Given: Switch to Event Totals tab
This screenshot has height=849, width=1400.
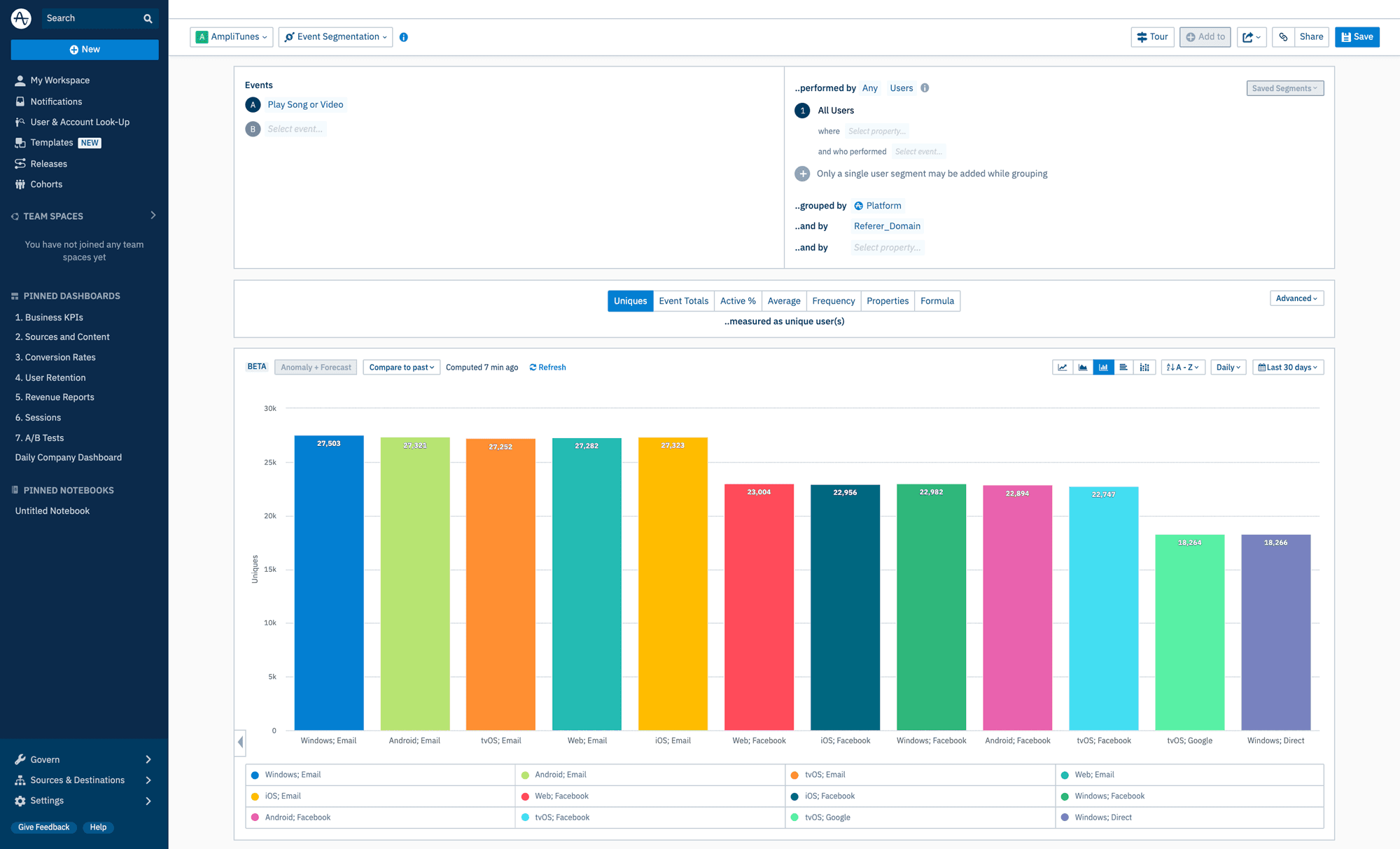Looking at the screenshot, I should click(683, 301).
